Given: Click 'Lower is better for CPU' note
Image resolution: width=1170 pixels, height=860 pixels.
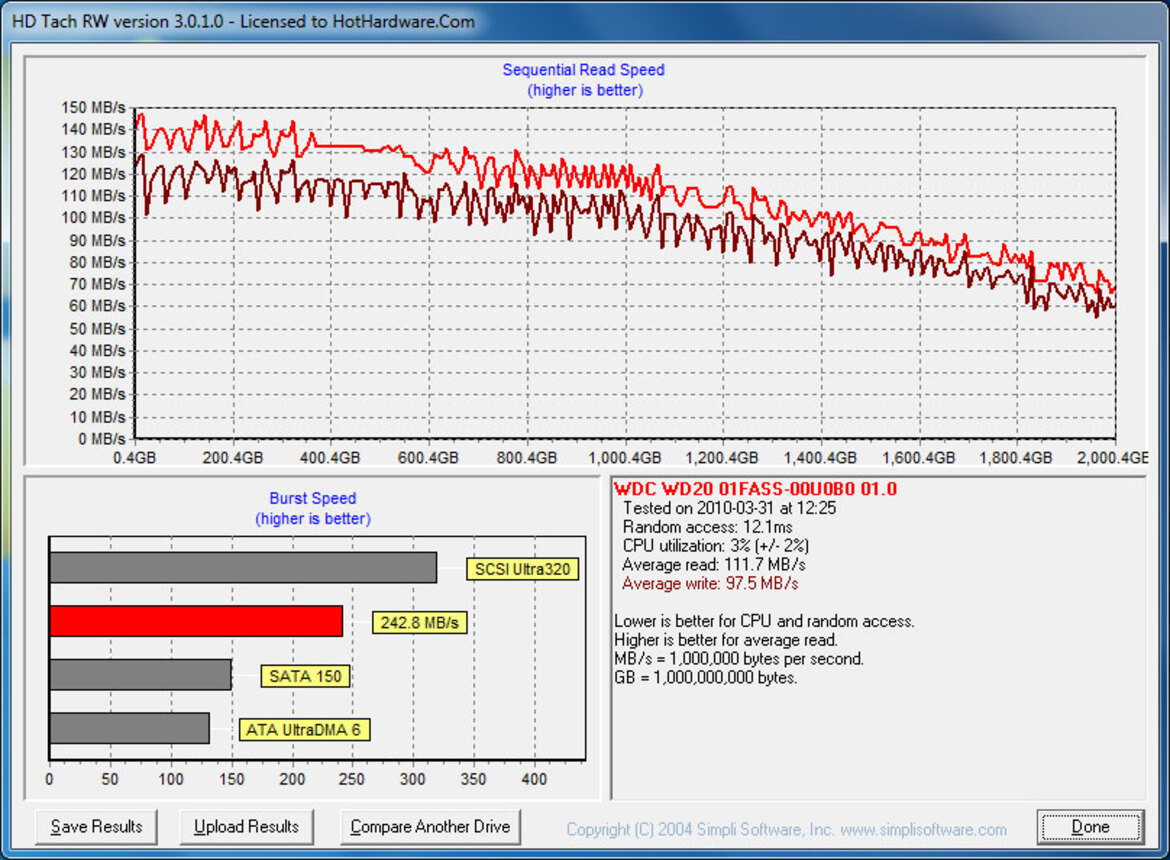Looking at the screenshot, I should pyautogui.click(x=764, y=621).
